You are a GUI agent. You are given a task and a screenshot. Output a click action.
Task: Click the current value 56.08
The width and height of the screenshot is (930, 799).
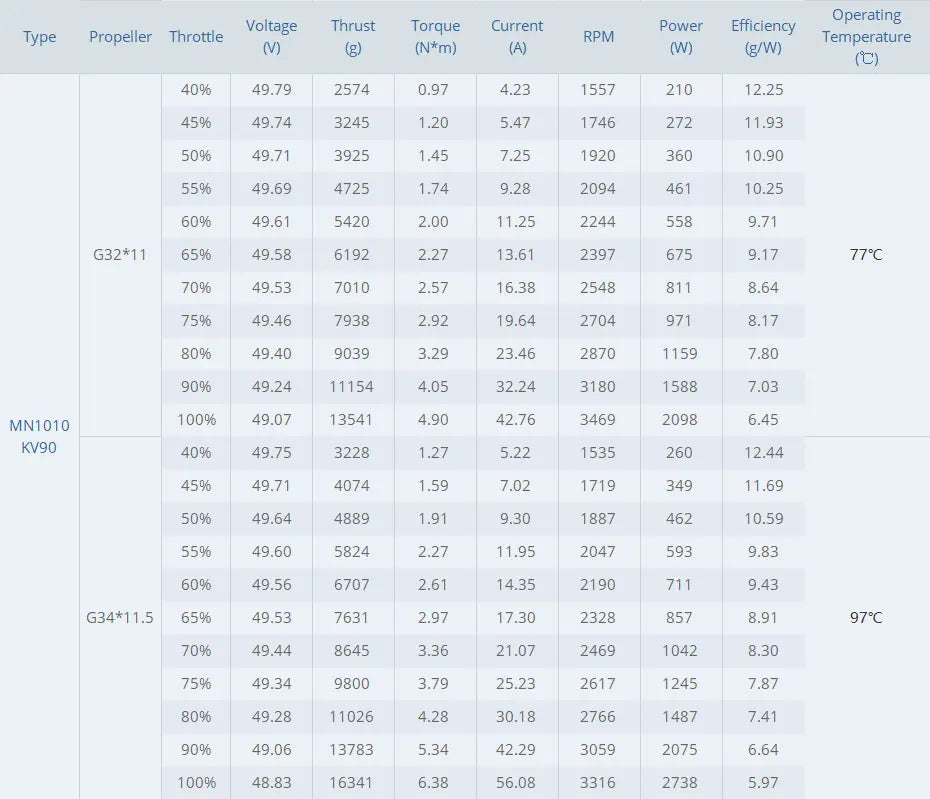(x=517, y=782)
